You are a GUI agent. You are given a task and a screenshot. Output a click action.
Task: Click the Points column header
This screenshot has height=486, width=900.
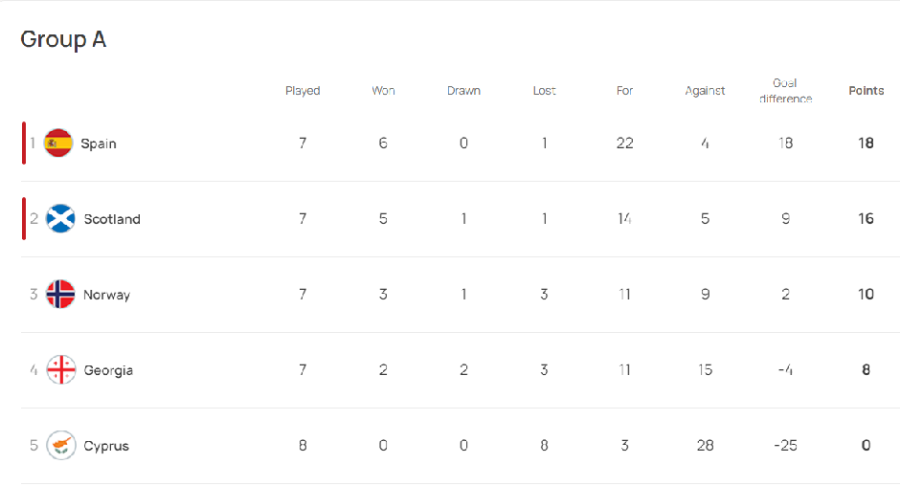click(x=866, y=91)
